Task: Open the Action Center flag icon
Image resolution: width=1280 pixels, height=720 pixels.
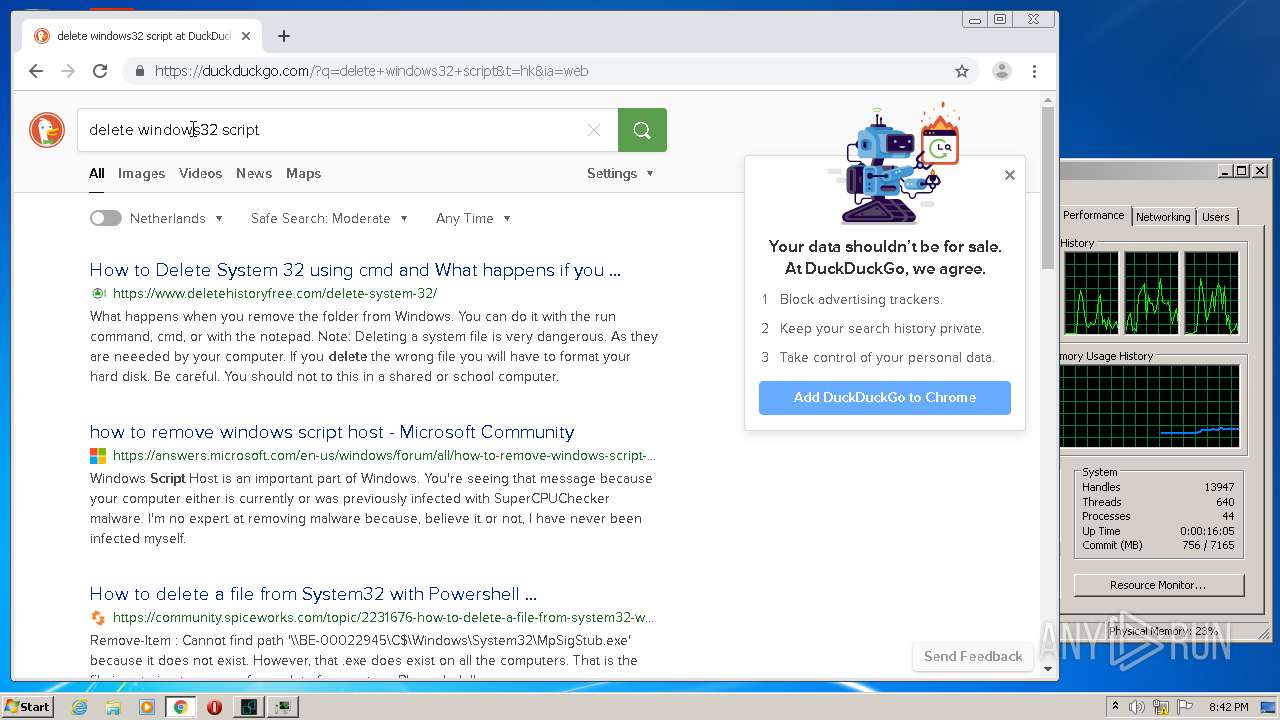Action: click(x=1185, y=707)
